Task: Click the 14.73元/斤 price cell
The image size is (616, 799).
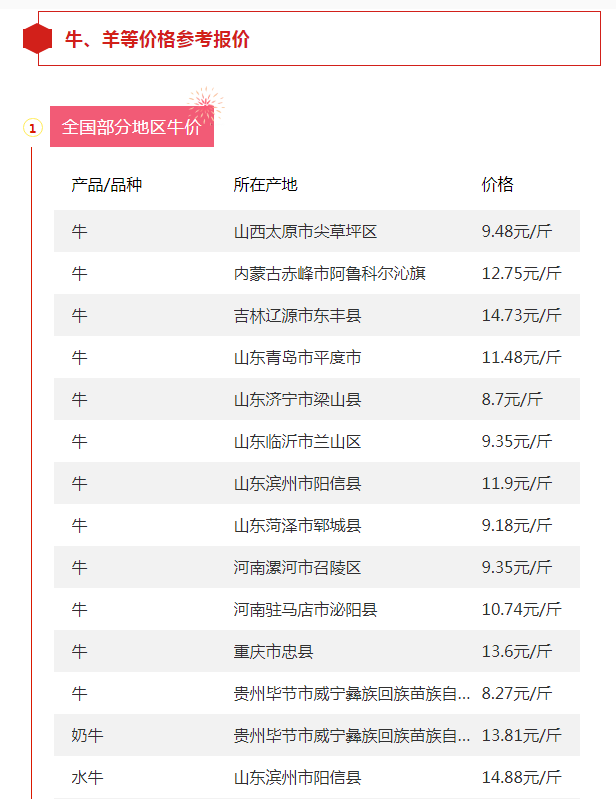Action: [x=521, y=316]
